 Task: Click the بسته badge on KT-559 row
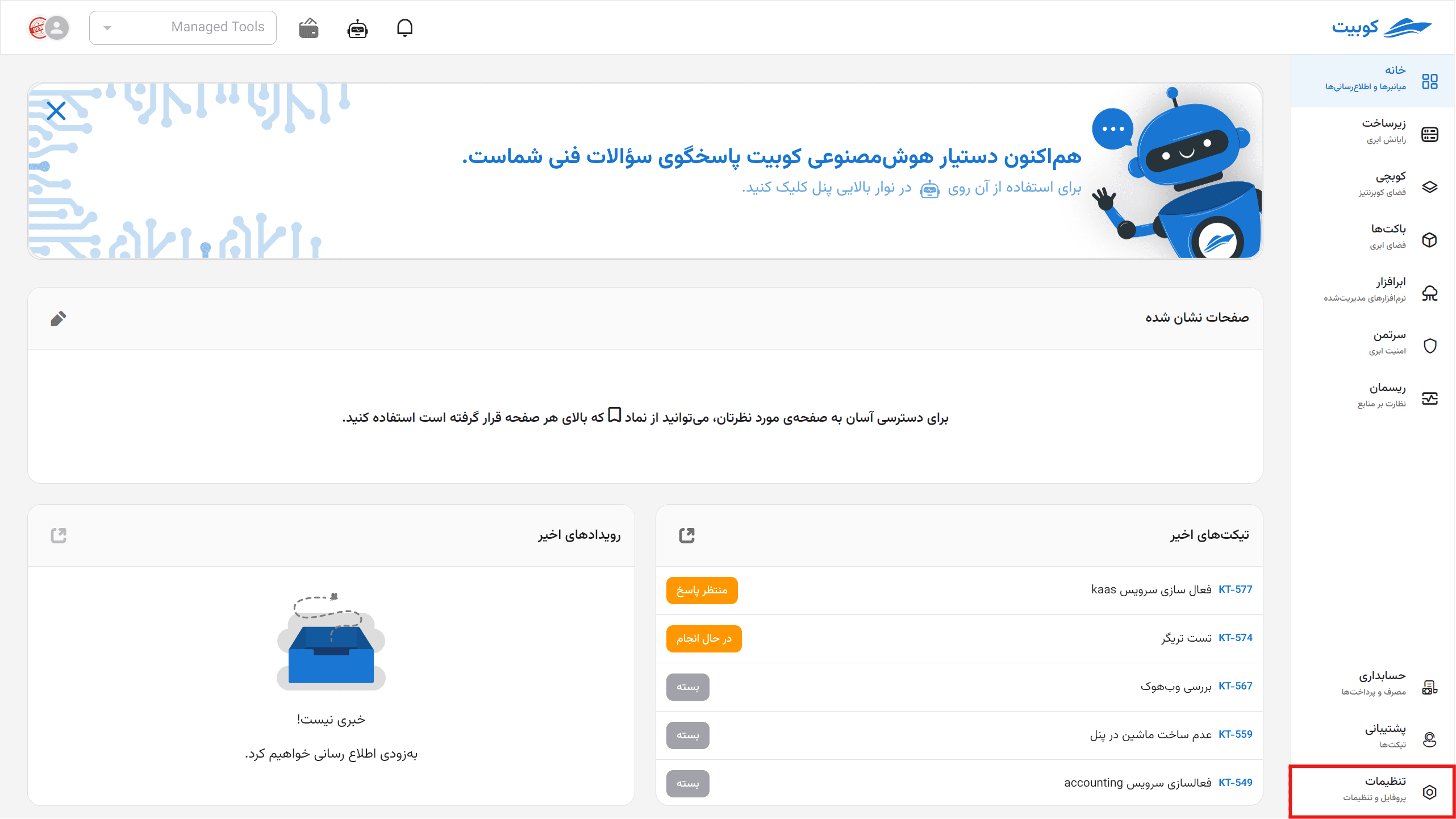pos(687,735)
